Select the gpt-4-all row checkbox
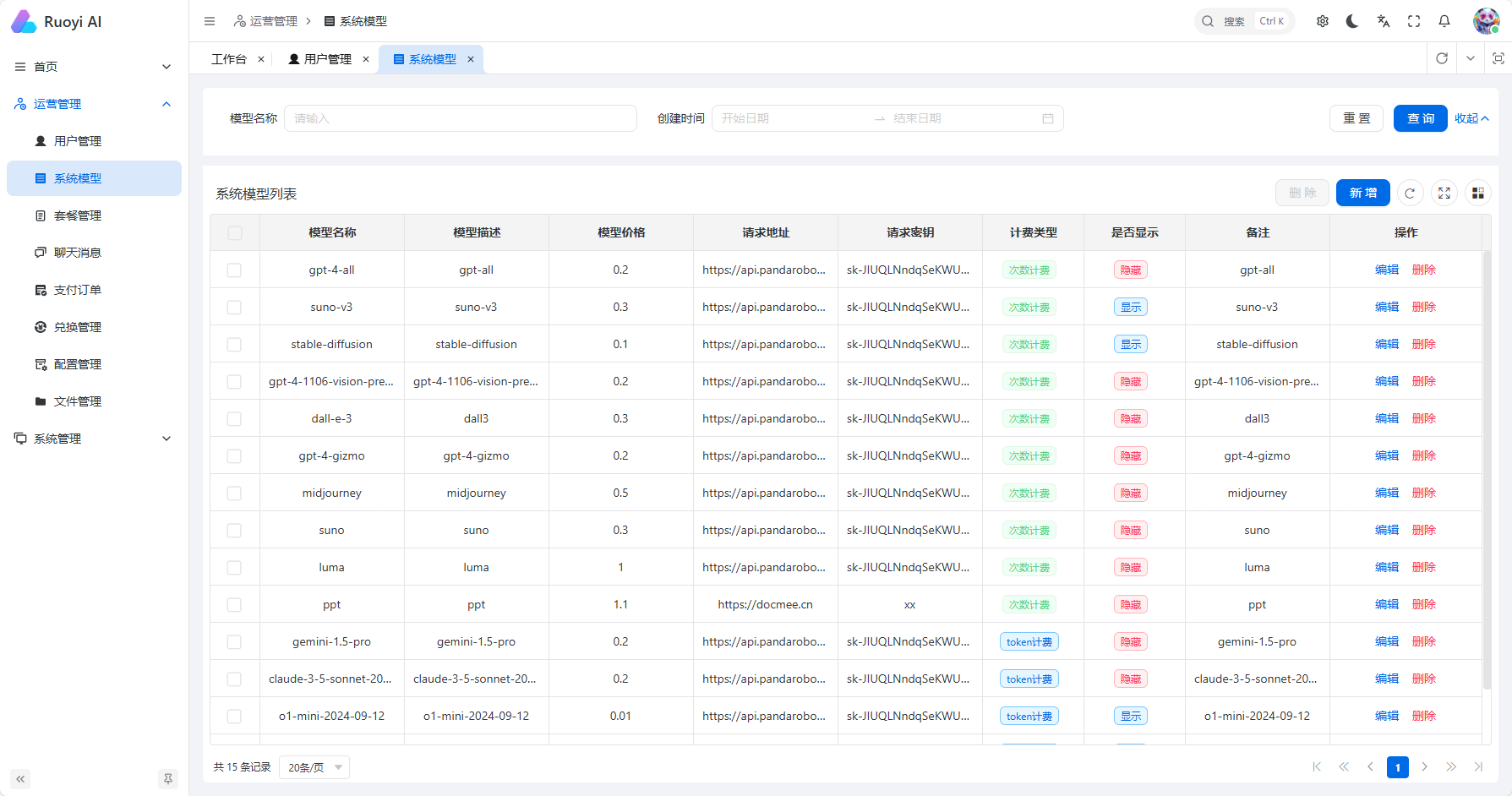Screen dimensions: 1512x796 [234, 270]
